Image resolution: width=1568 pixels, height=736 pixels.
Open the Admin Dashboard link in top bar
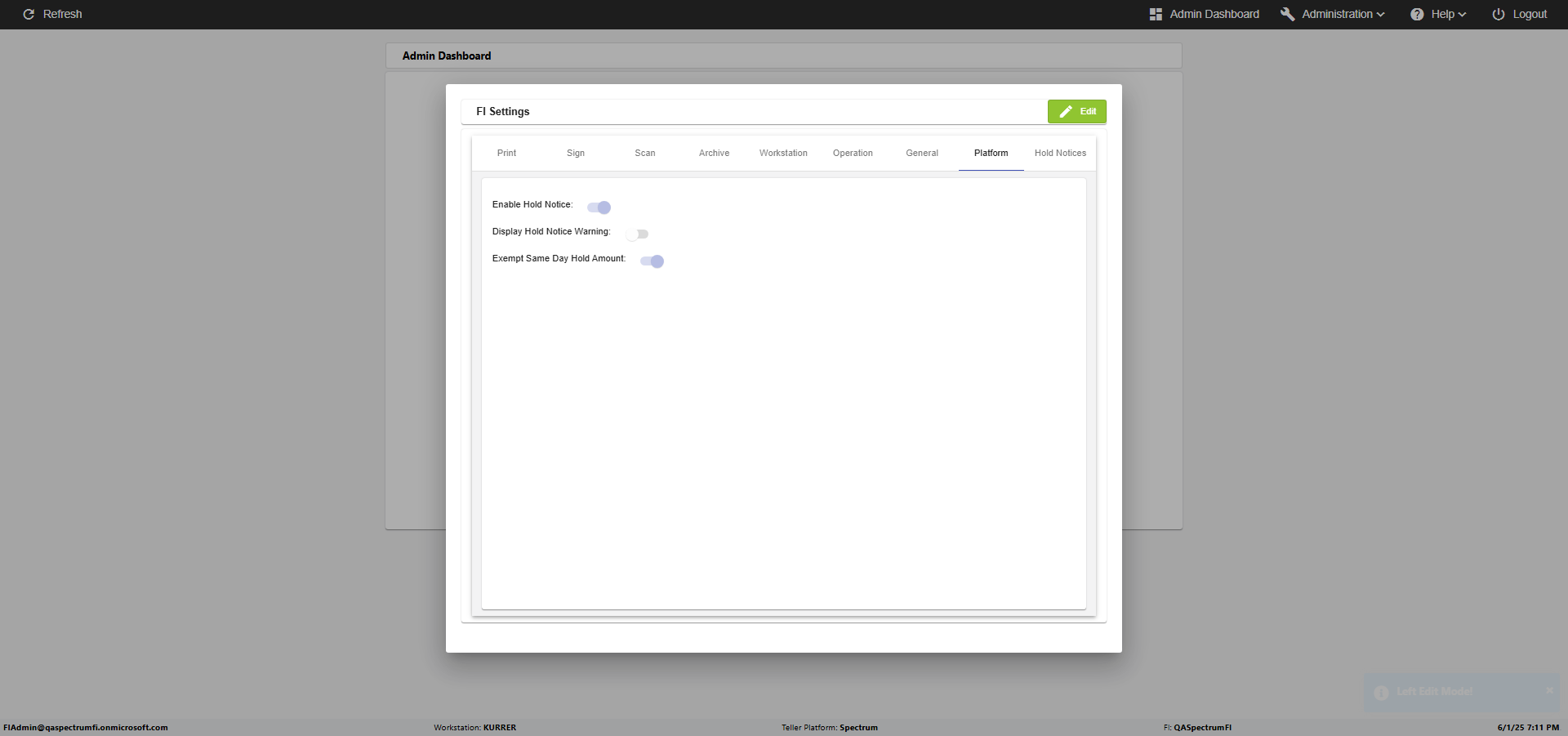click(1214, 15)
